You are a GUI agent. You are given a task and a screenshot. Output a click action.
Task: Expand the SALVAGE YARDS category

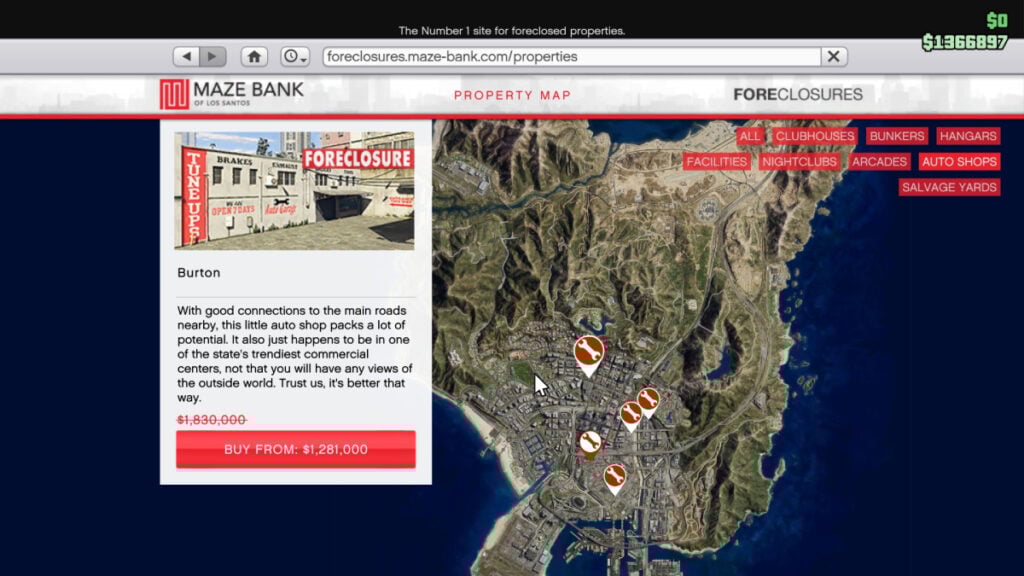(947, 187)
